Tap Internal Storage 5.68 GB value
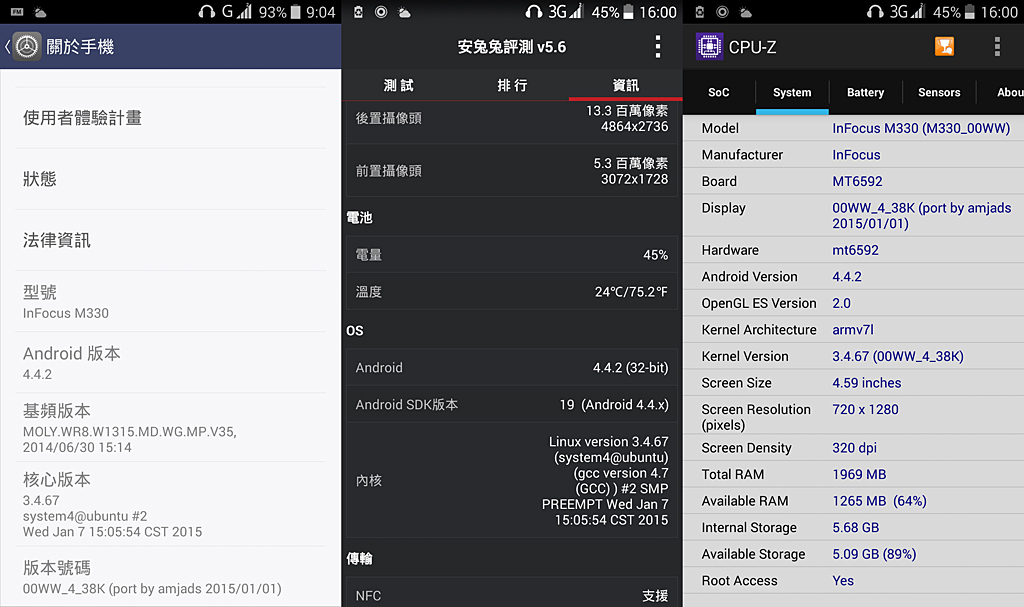This screenshot has height=607, width=1024. (x=856, y=527)
